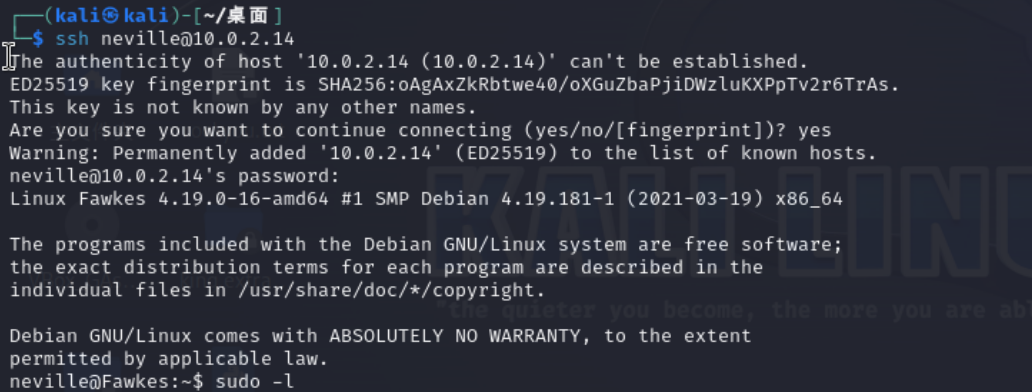Screen dimensions: 1032x392
Task: Click the neville@Fawkes:~$ shell prompt
Action: [x=106, y=381]
